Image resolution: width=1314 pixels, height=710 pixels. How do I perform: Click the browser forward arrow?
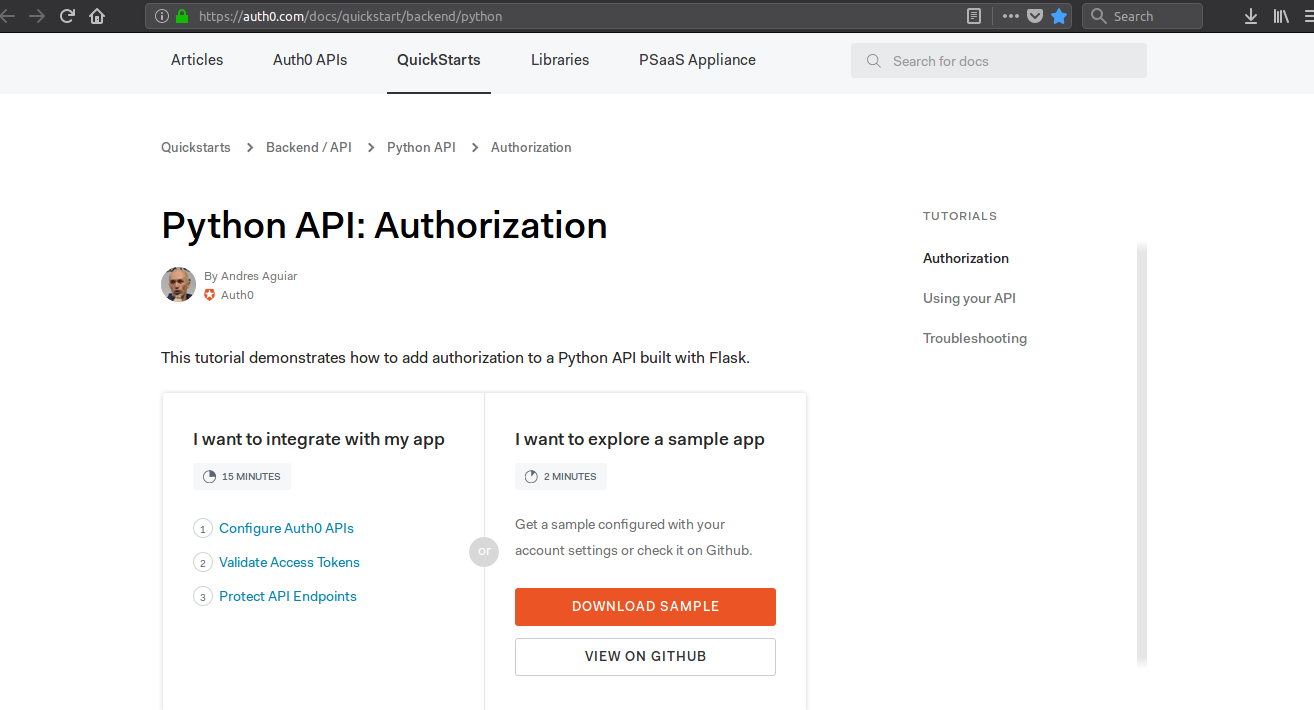[x=37, y=16]
